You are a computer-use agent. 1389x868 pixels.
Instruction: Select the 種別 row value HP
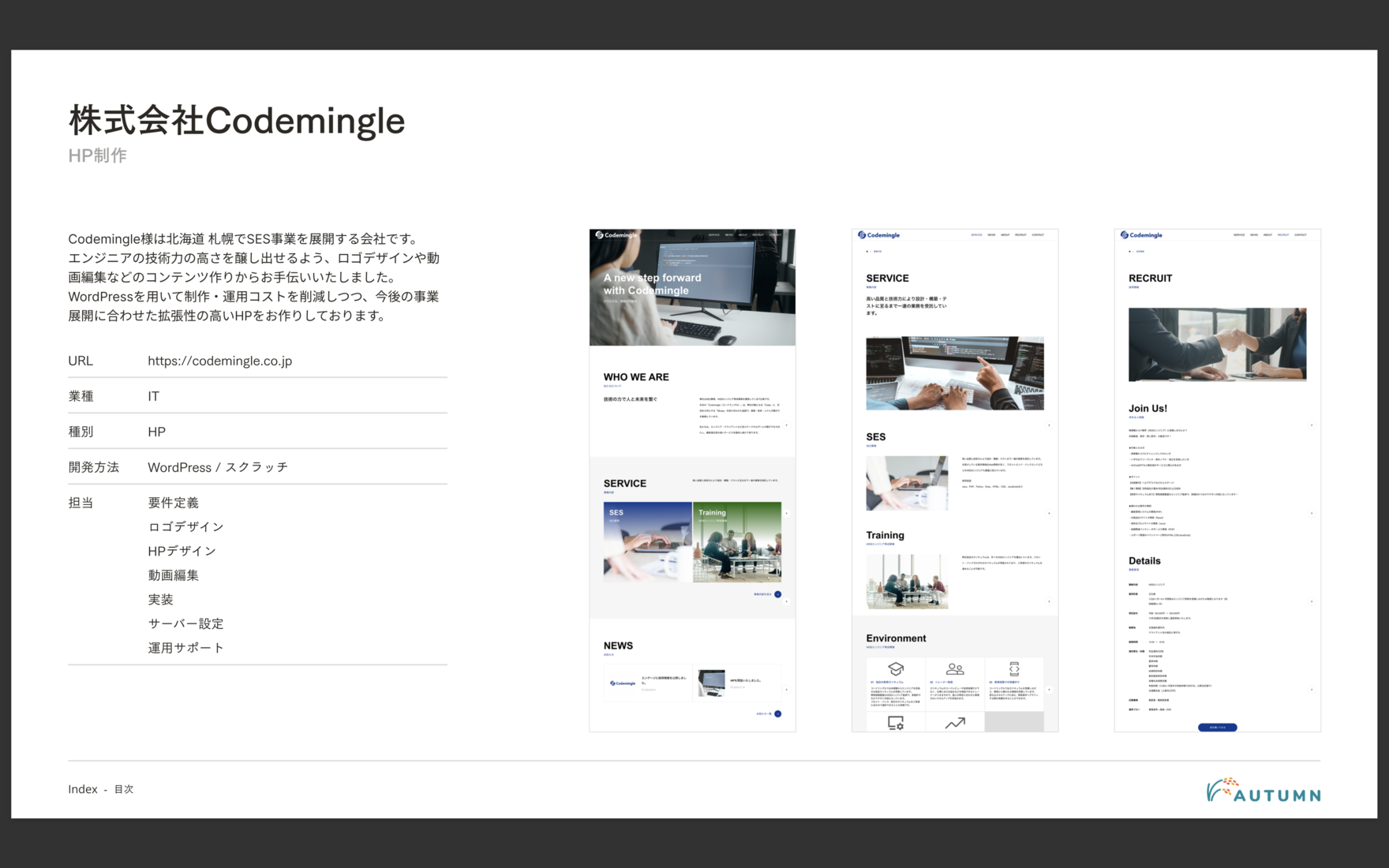(x=156, y=432)
